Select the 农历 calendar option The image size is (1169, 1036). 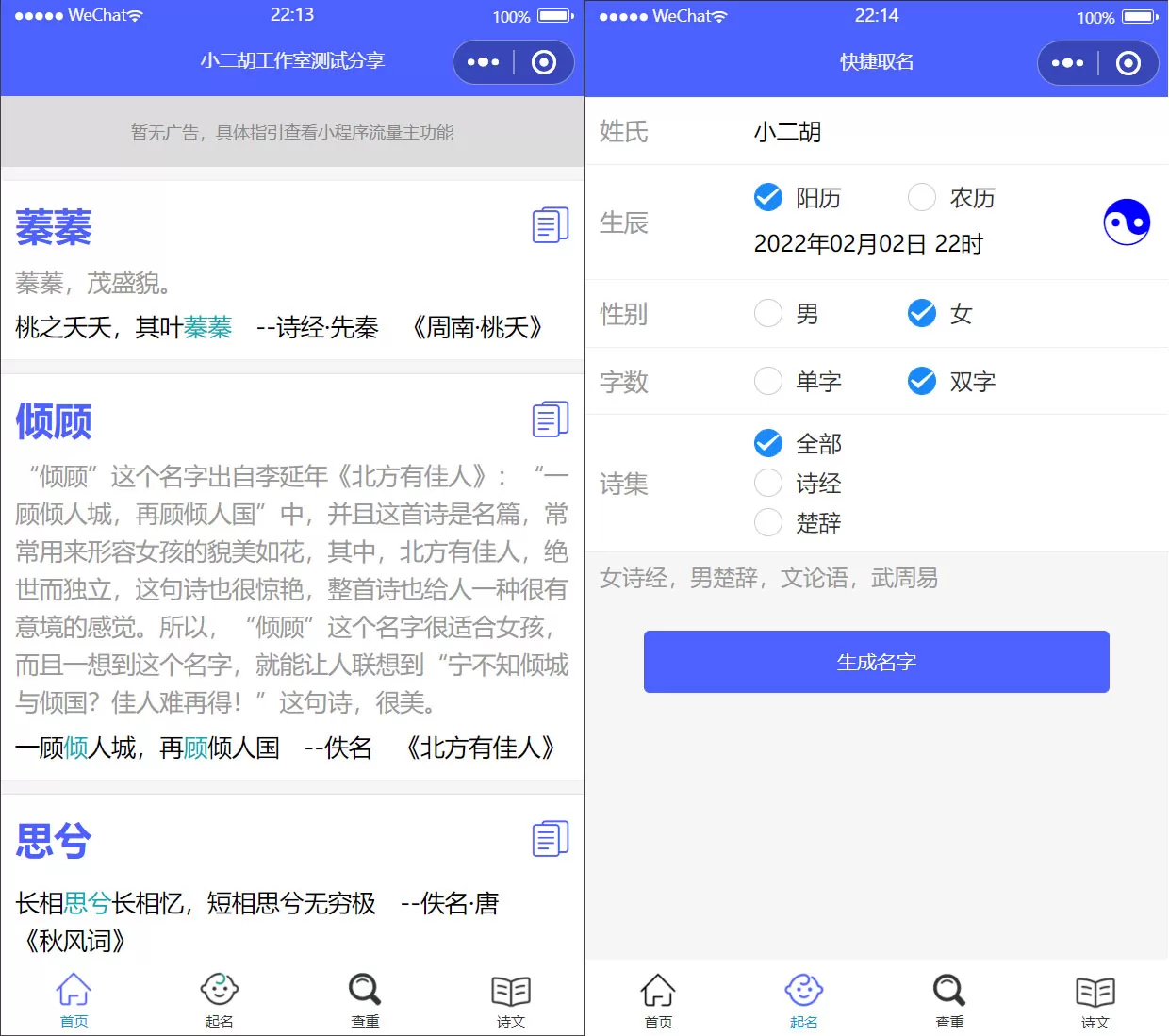point(922,198)
